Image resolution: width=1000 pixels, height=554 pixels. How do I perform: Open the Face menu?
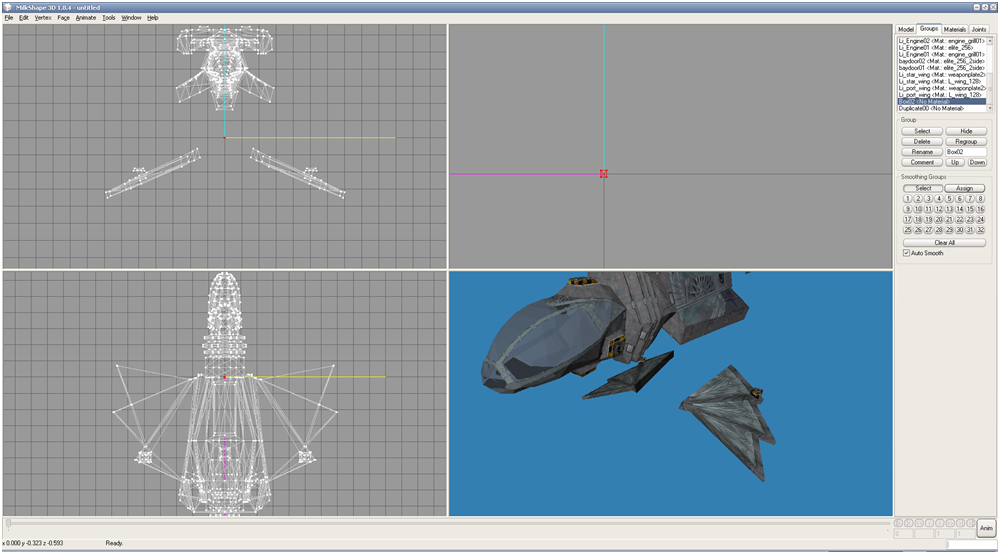point(63,18)
